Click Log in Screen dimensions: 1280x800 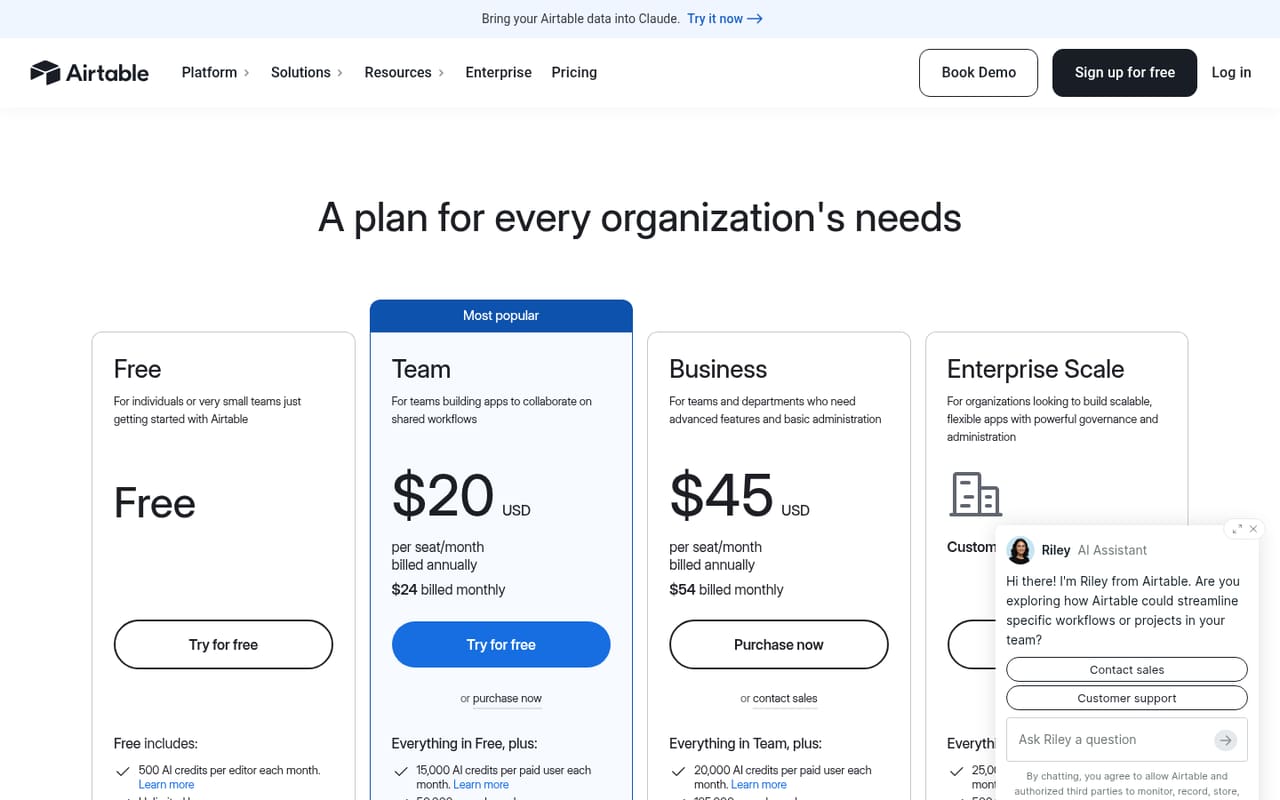(1231, 72)
